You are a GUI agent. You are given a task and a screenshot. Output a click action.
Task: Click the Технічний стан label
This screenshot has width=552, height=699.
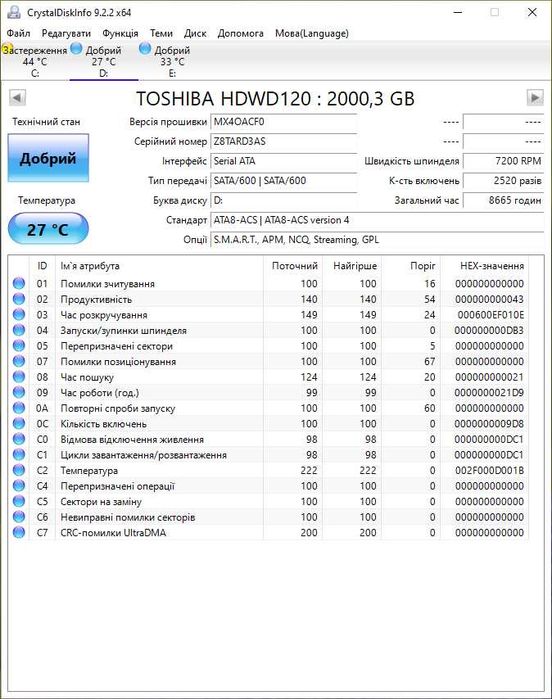(x=46, y=122)
